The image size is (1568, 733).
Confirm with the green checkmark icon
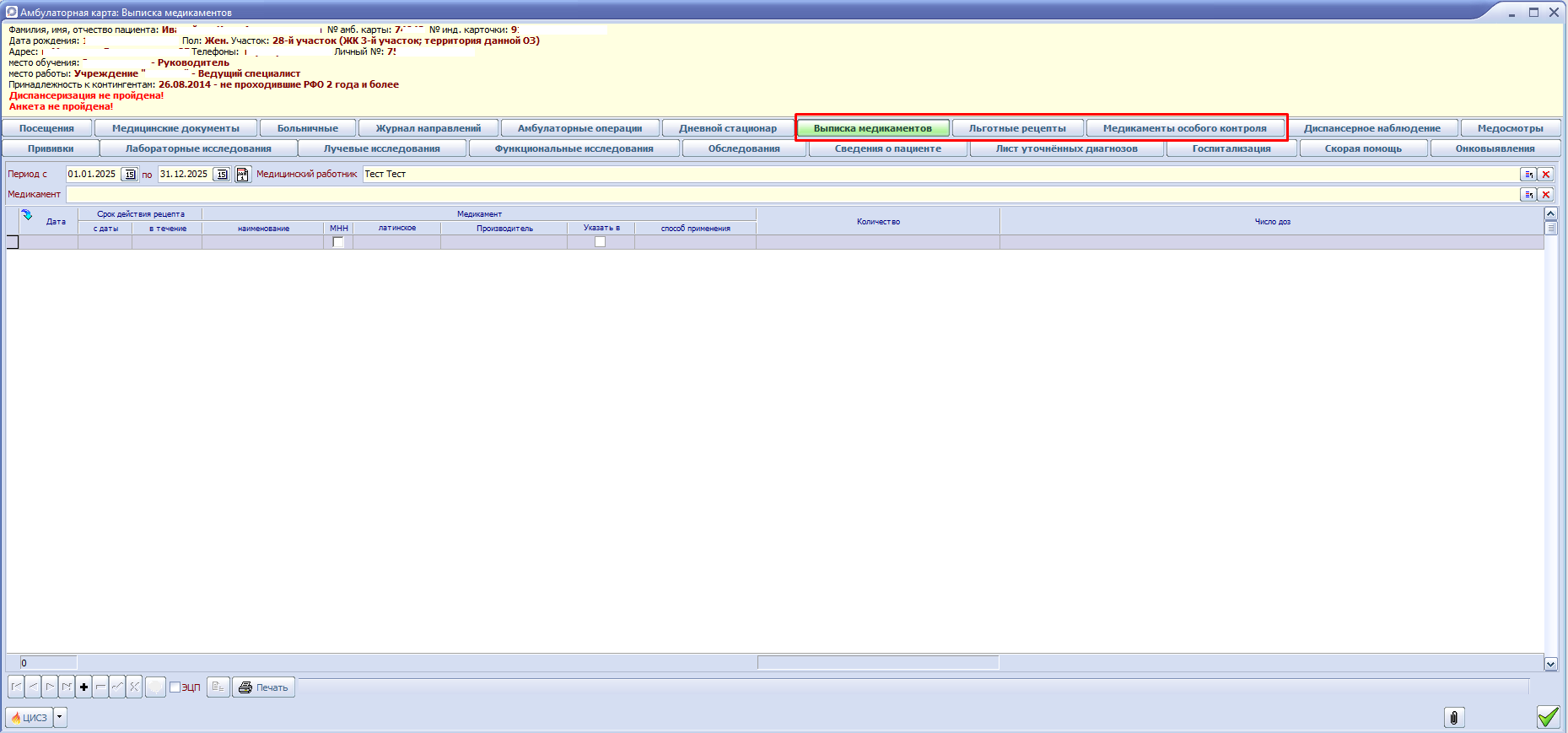[x=1548, y=717]
